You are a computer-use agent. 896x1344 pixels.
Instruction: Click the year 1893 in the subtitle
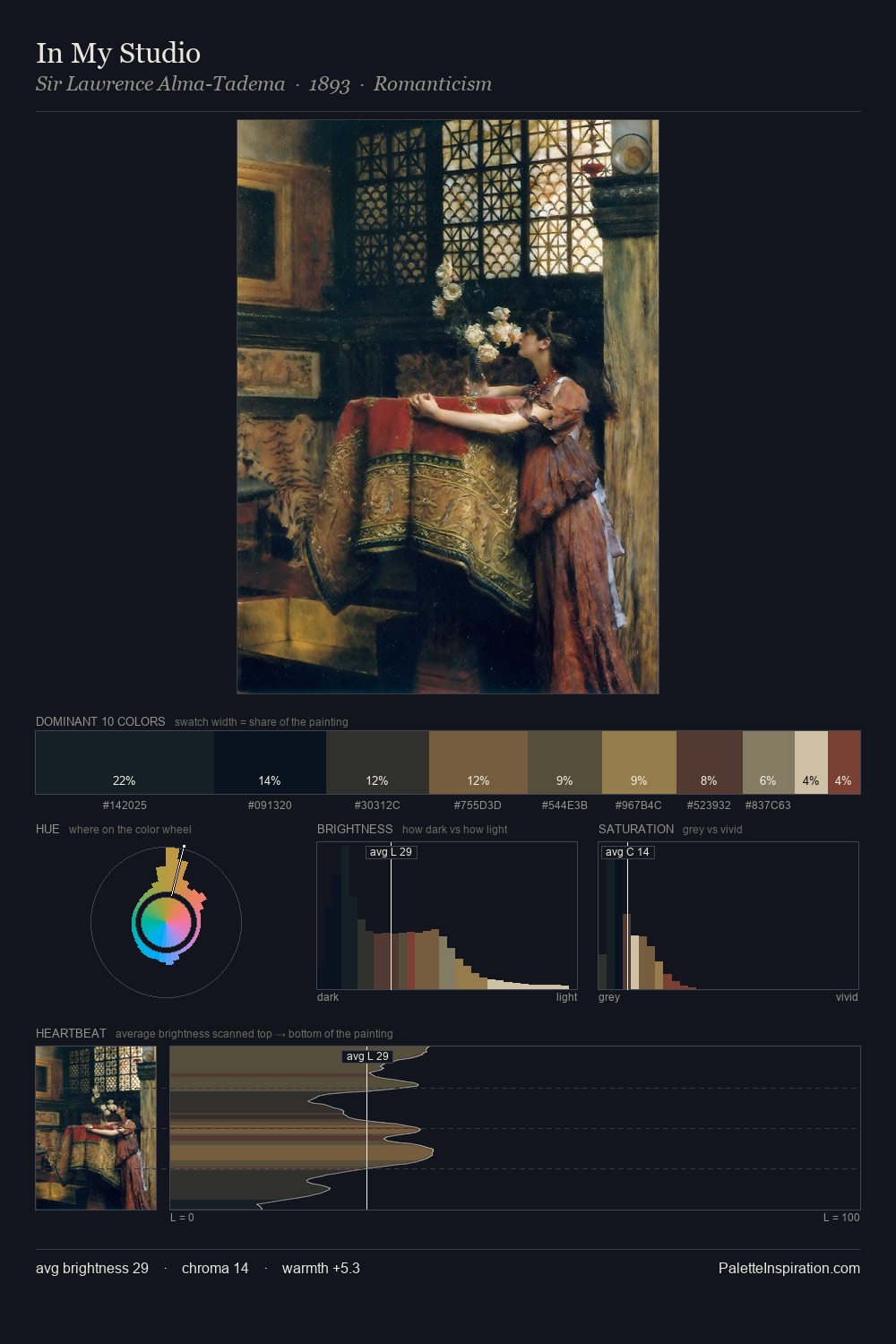point(329,84)
